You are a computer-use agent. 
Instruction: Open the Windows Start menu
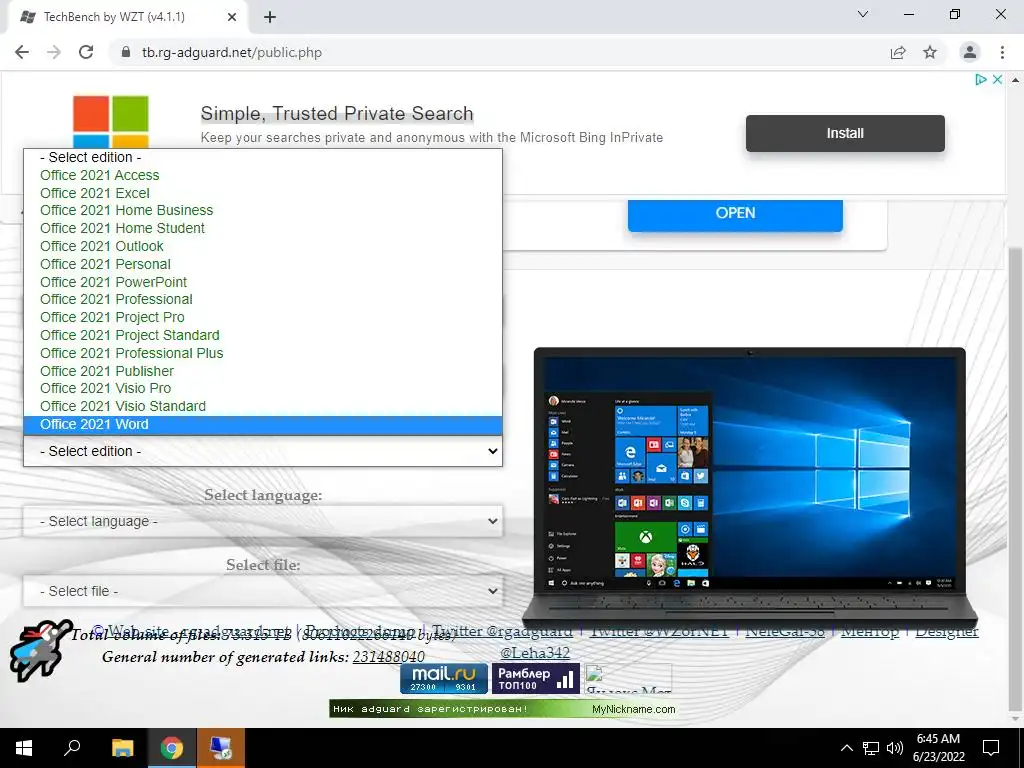pyautogui.click(x=24, y=748)
